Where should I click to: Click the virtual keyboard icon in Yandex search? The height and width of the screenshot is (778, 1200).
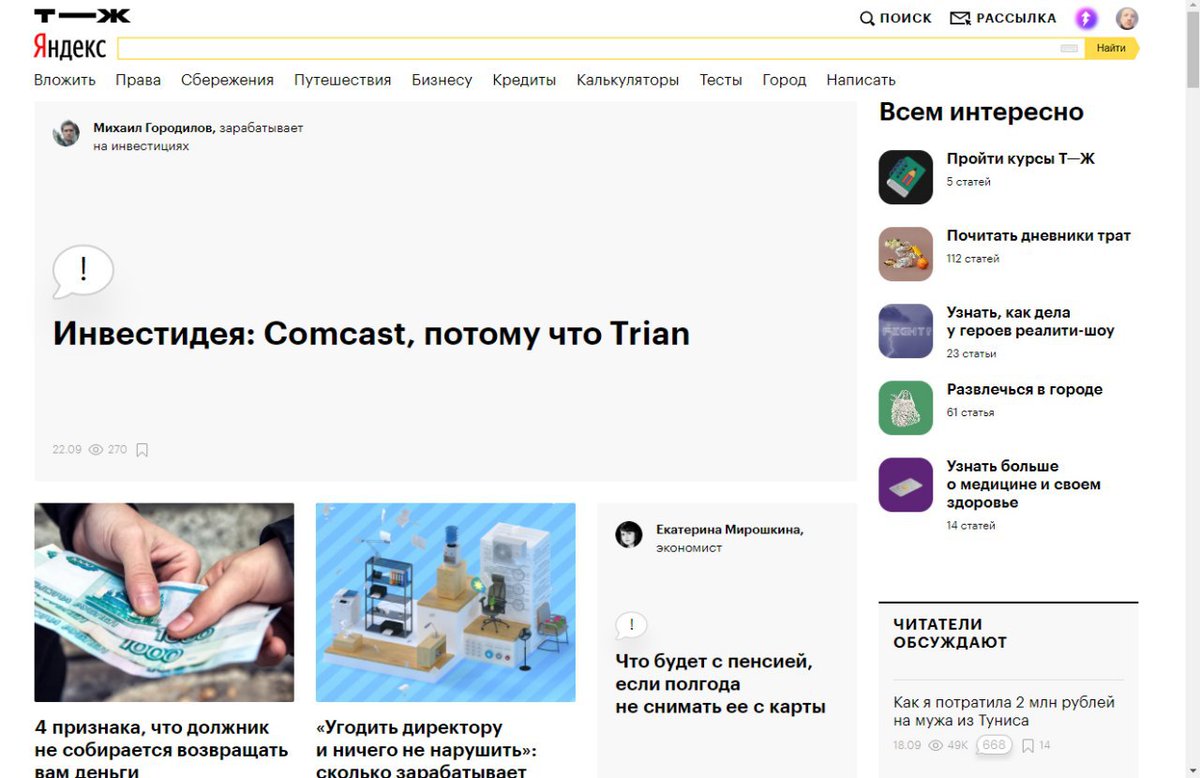(1069, 48)
